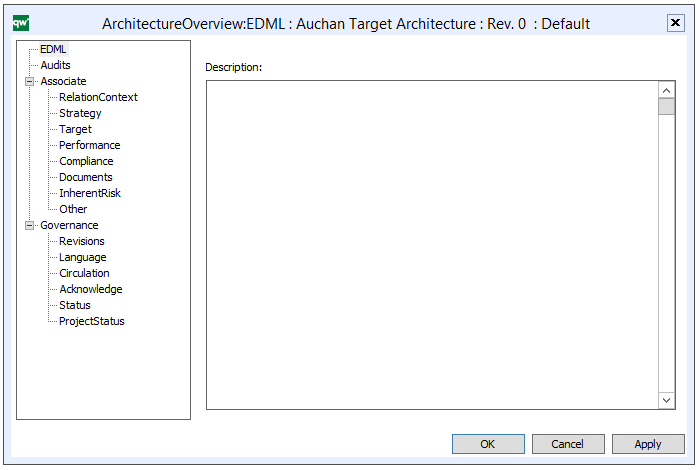Click inside the Description text area

(x=430, y=245)
